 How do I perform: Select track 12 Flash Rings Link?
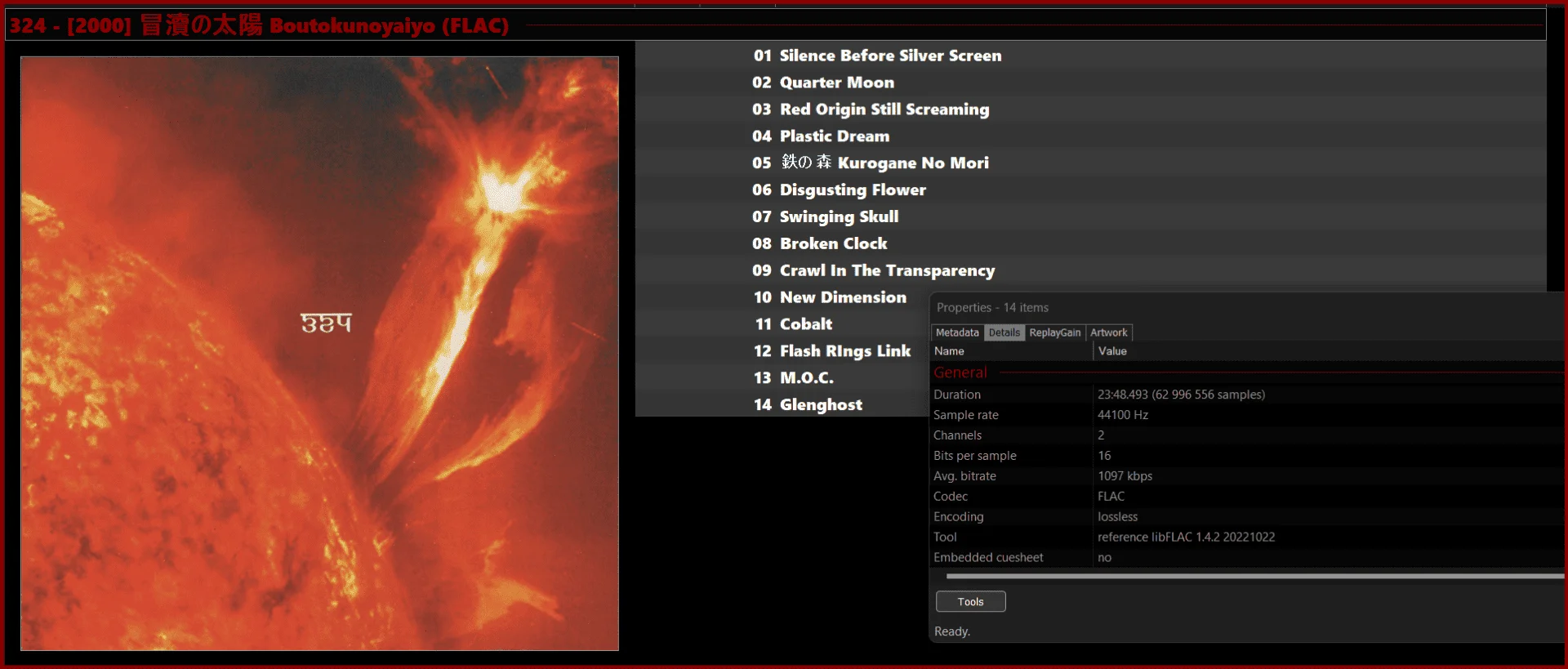pos(782,351)
